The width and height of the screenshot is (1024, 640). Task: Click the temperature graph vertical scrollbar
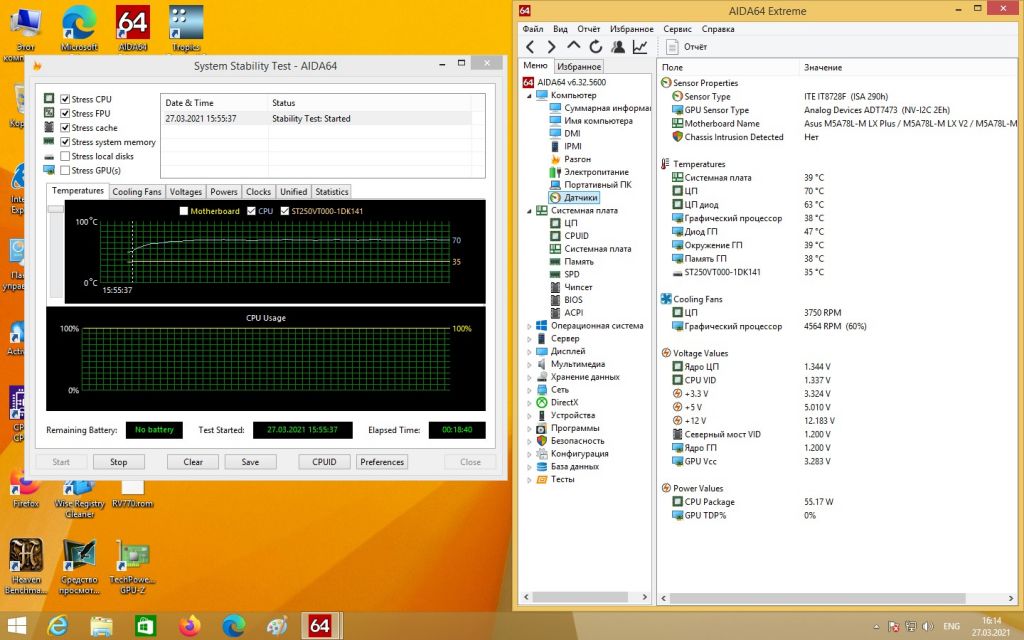pyautogui.click(x=56, y=251)
